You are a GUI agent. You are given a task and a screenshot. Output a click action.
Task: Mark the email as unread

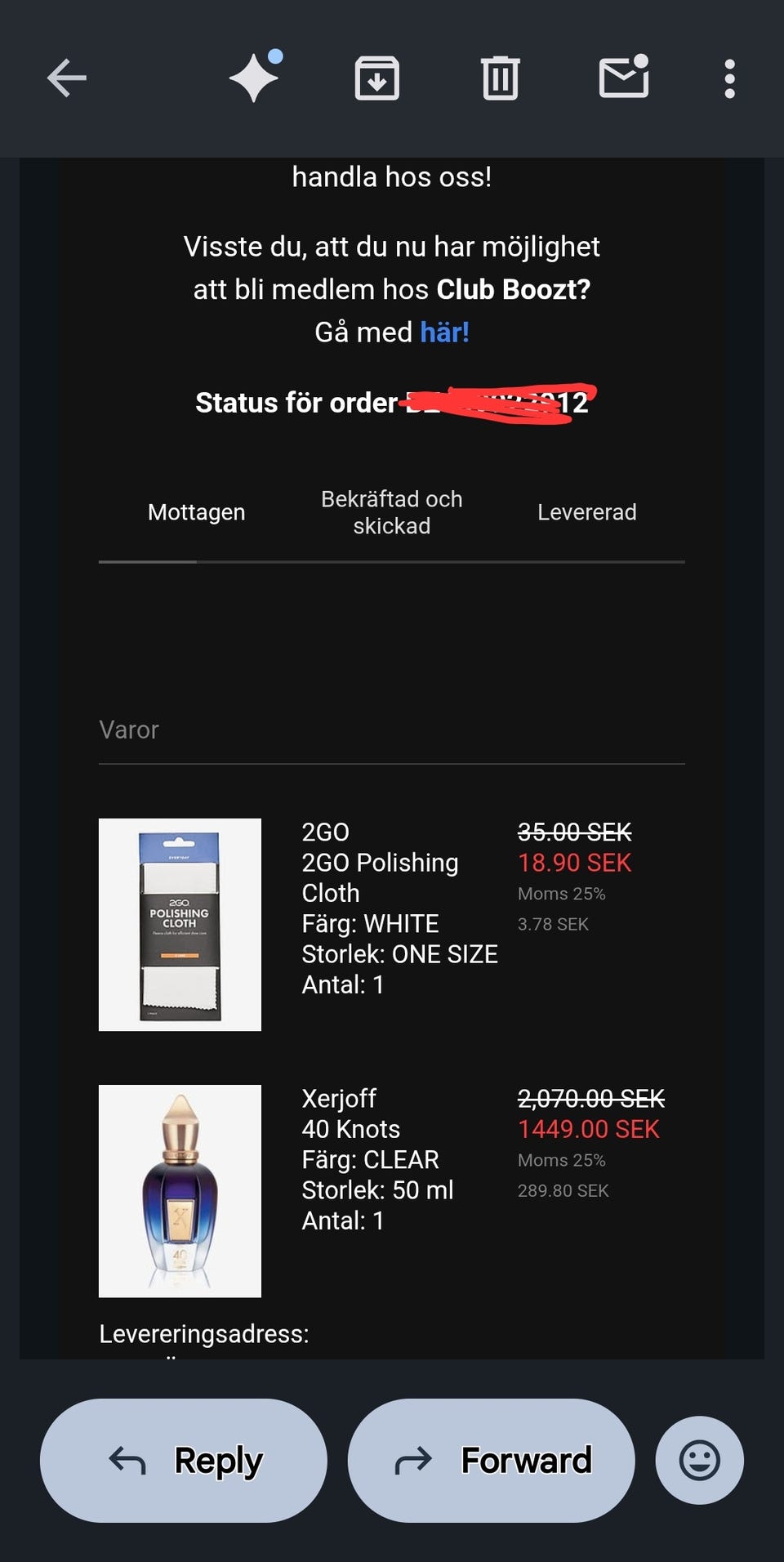pyautogui.click(x=624, y=78)
